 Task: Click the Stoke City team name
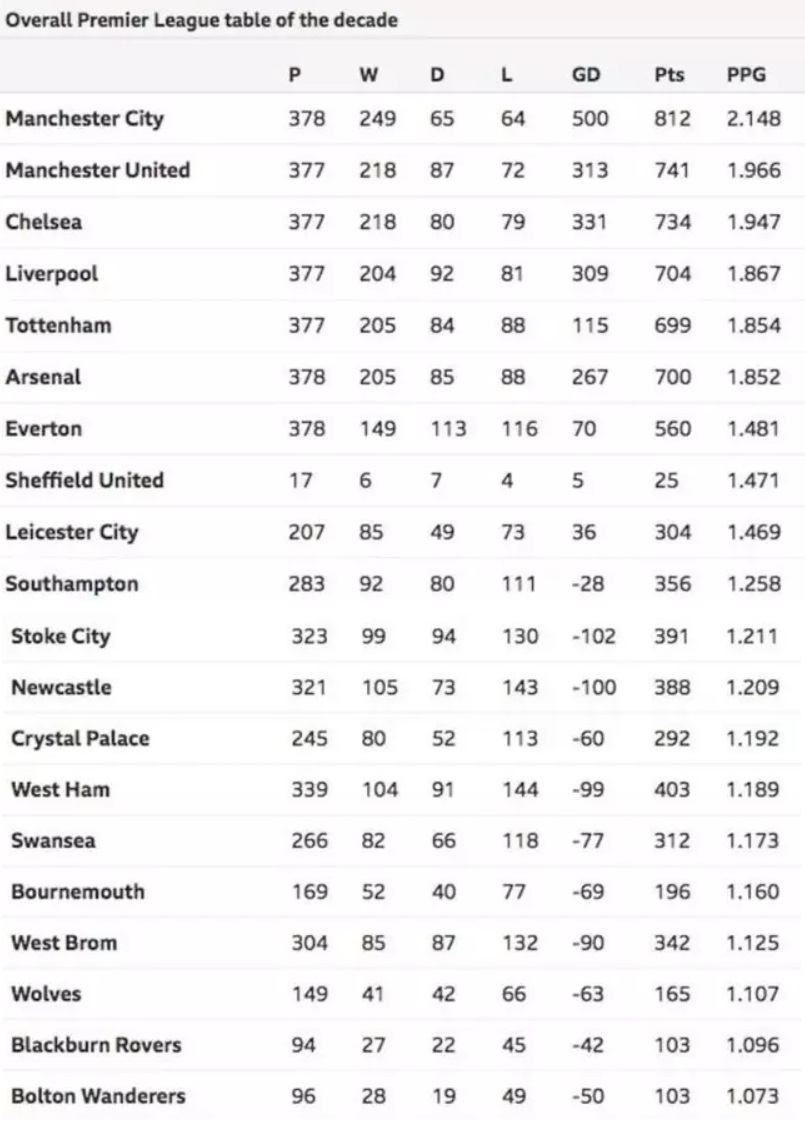61,636
